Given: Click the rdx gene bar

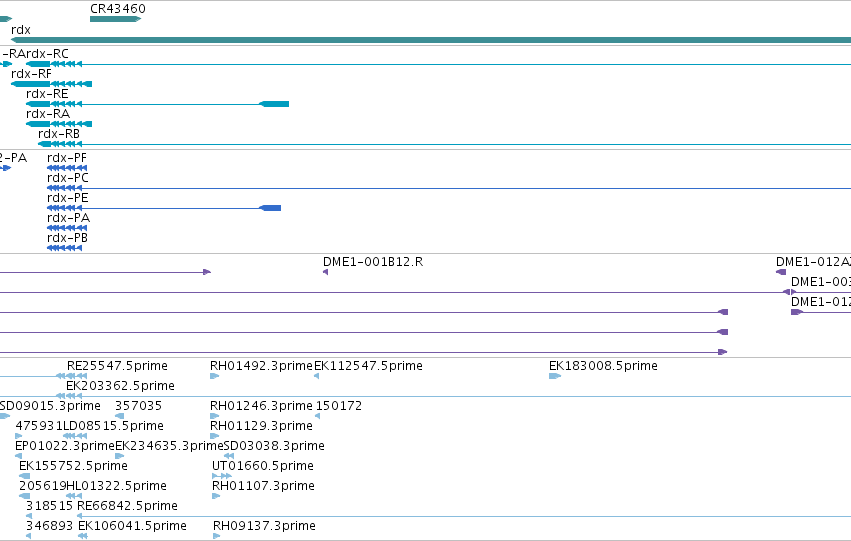Looking at the screenshot, I should click(x=431, y=40).
